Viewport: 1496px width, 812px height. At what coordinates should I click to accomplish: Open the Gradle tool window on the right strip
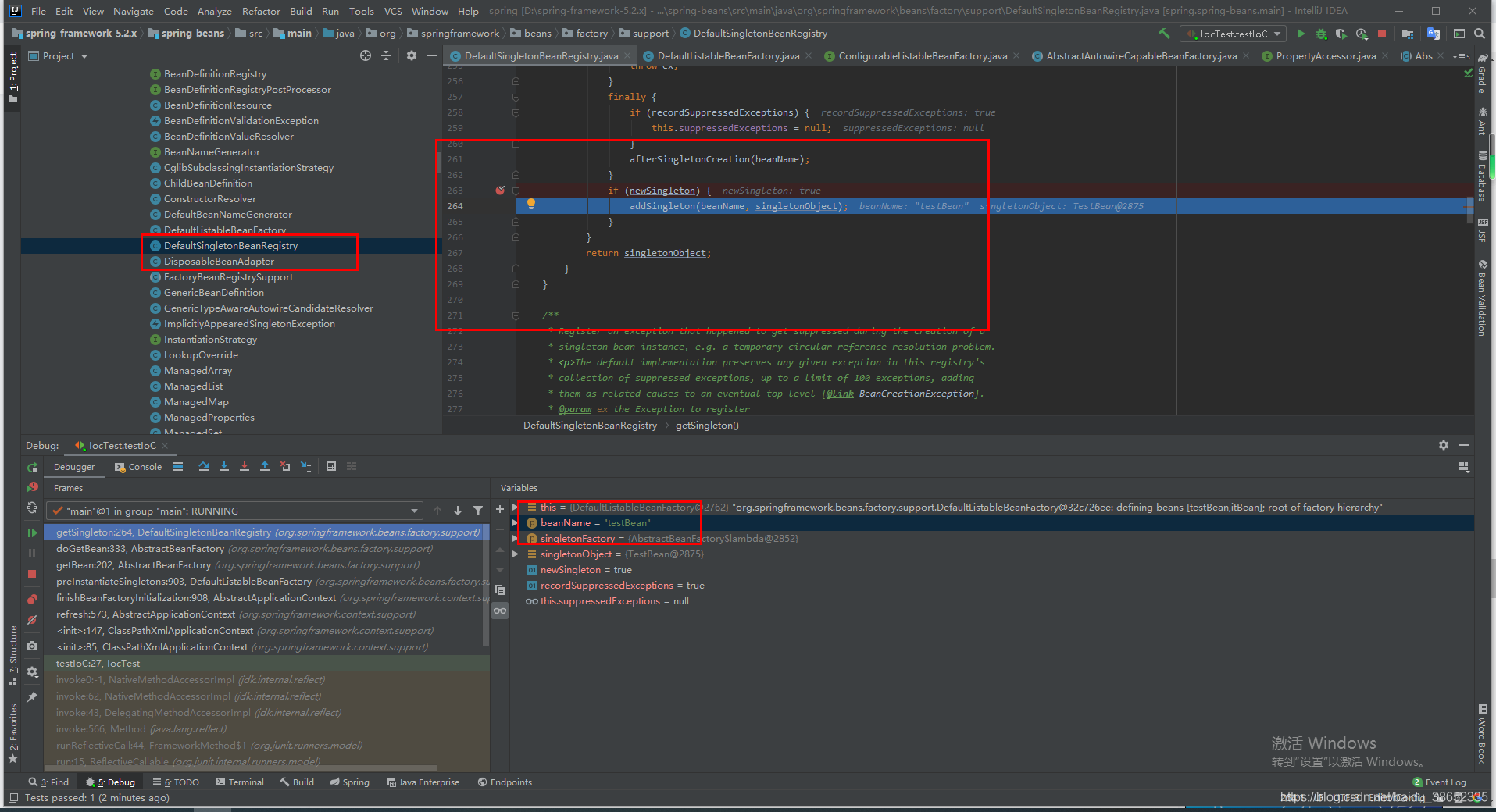click(x=1481, y=74)
